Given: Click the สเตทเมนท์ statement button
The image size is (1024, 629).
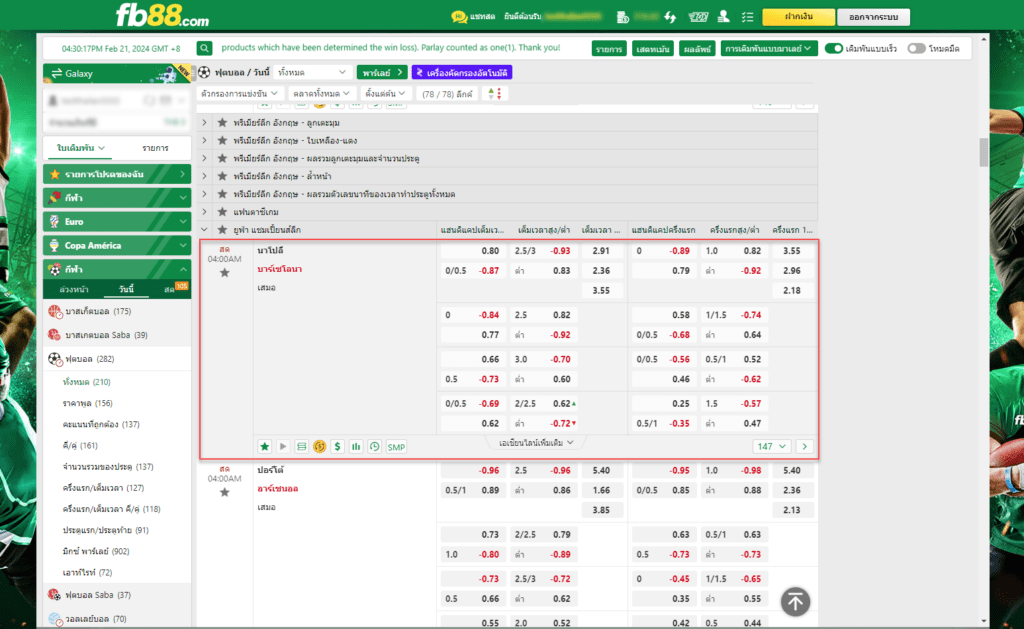Looking at the screenshot, I should tap(652, 49).
